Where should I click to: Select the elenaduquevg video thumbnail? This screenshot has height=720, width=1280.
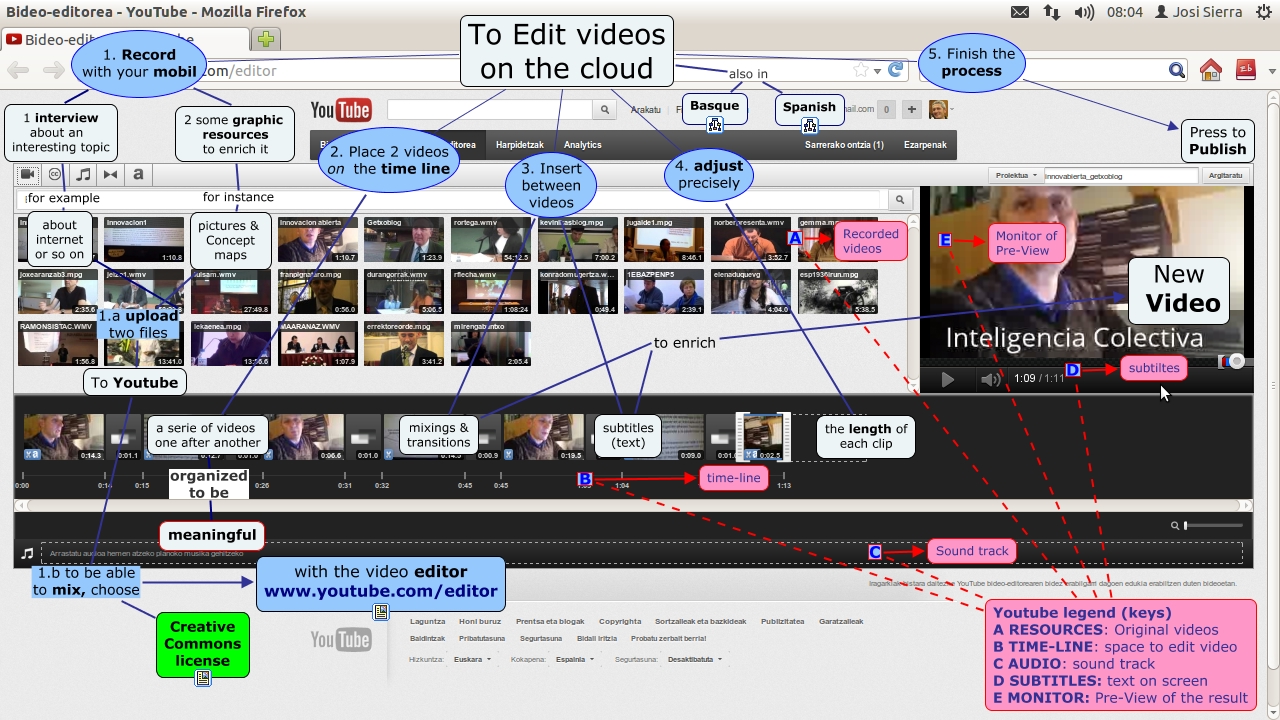(x=751, y=291)
